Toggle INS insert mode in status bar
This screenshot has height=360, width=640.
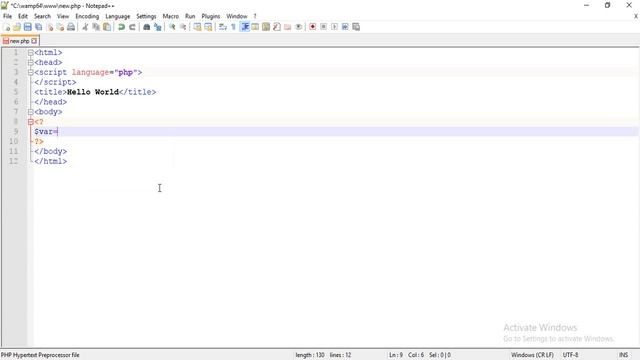click(623, 355)
